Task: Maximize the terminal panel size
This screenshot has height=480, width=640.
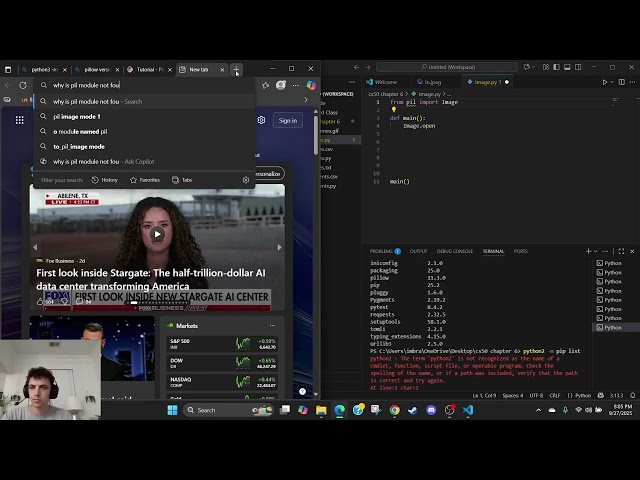Action: pyautogui.click(x=621, y=251)
